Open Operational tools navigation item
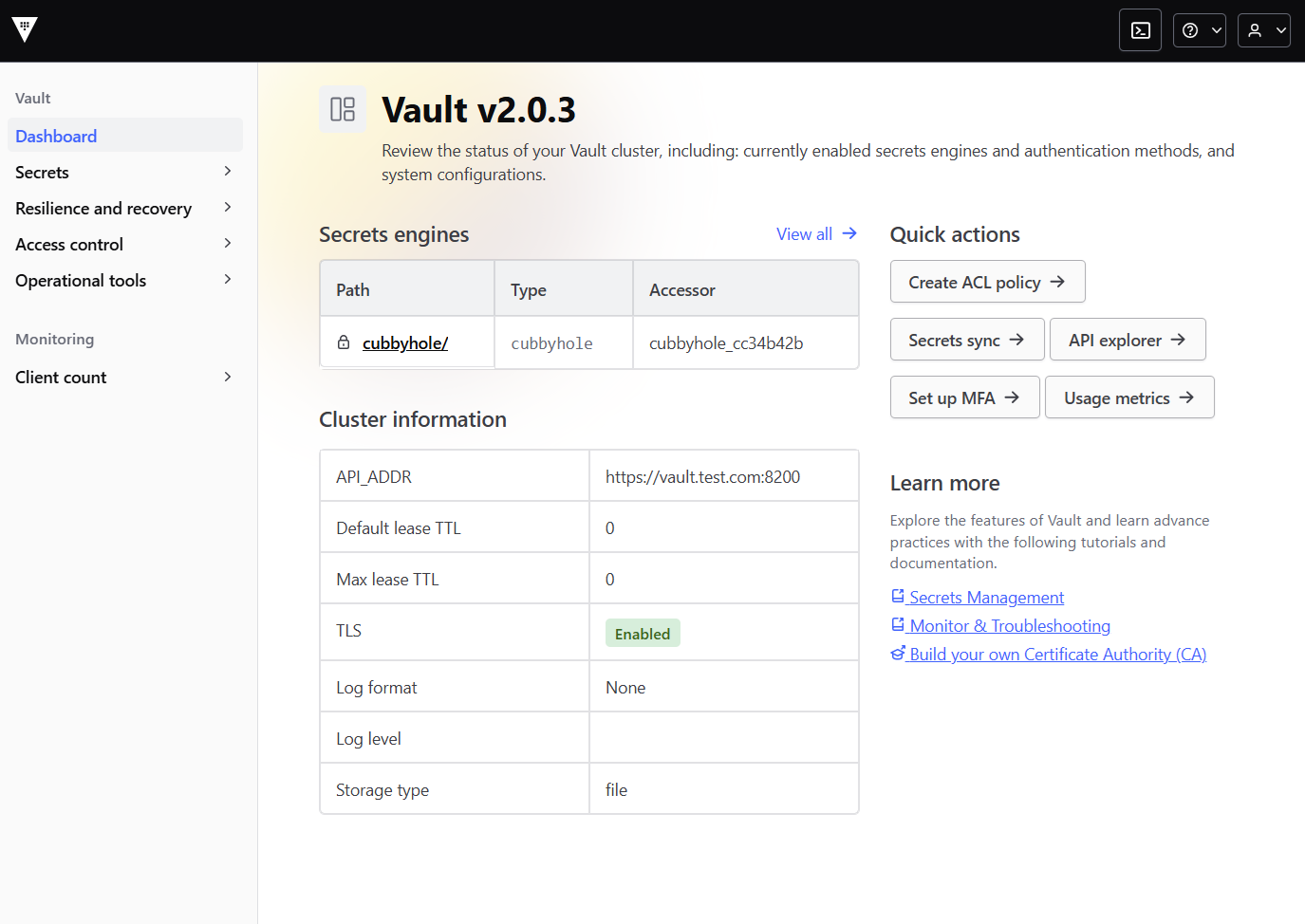Image resolution: width=1305 pixels, height=924 pixels. click(x=125, y=280)
